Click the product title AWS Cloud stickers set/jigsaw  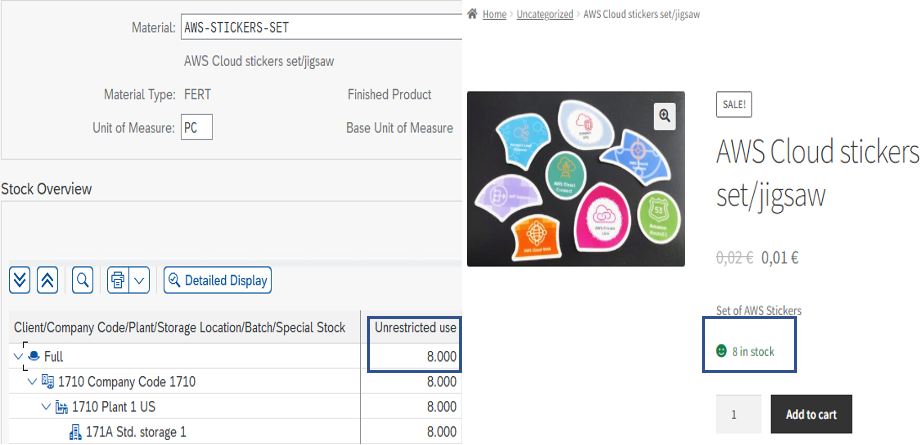817,175
